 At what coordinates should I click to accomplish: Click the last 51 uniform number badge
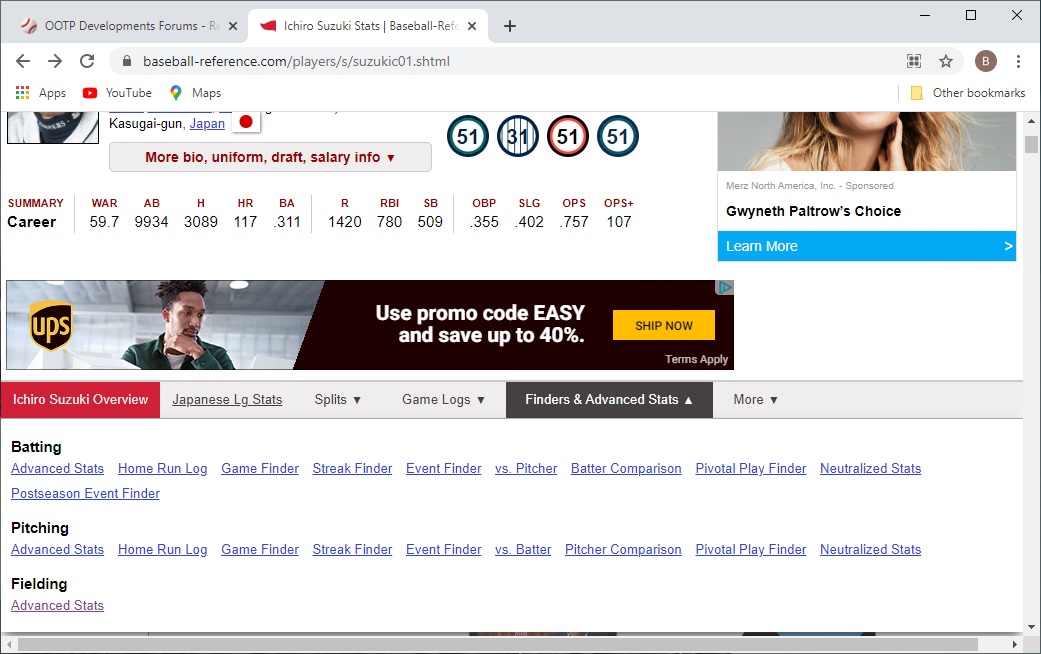point(617,136)
